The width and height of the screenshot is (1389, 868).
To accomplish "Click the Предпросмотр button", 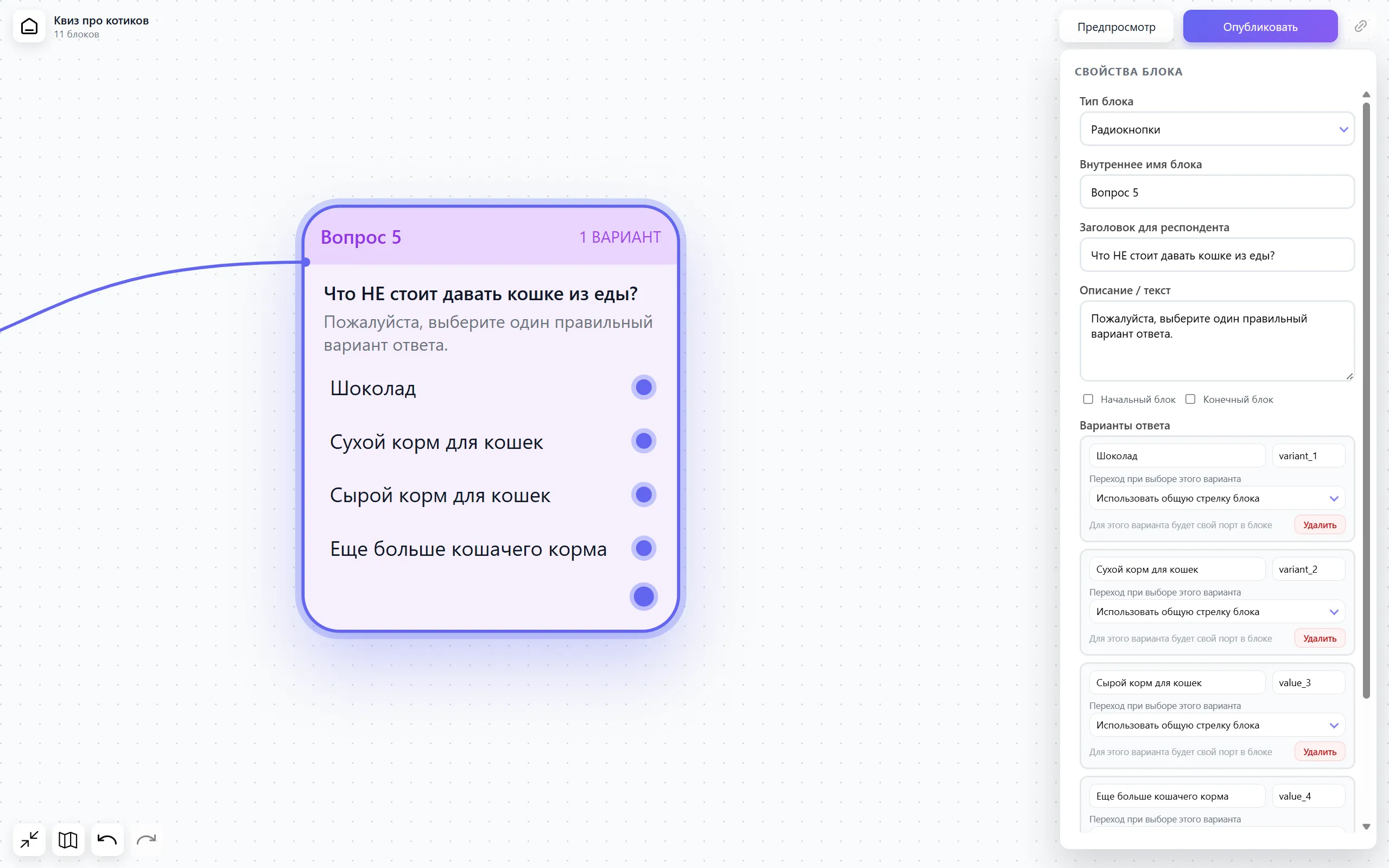I will (1116, 27).
